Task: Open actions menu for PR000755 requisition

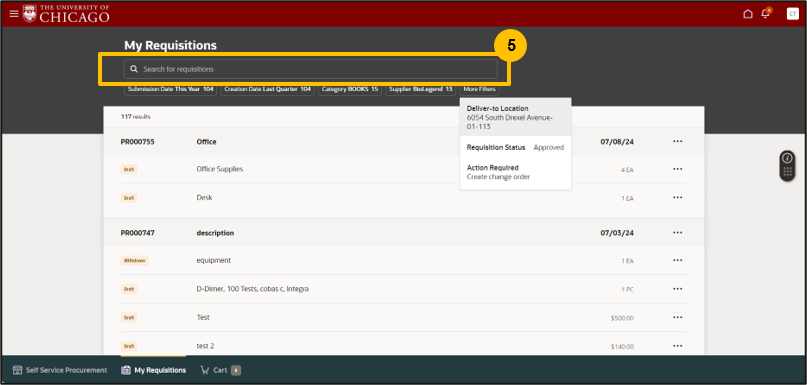Action: tap(677, 142)
